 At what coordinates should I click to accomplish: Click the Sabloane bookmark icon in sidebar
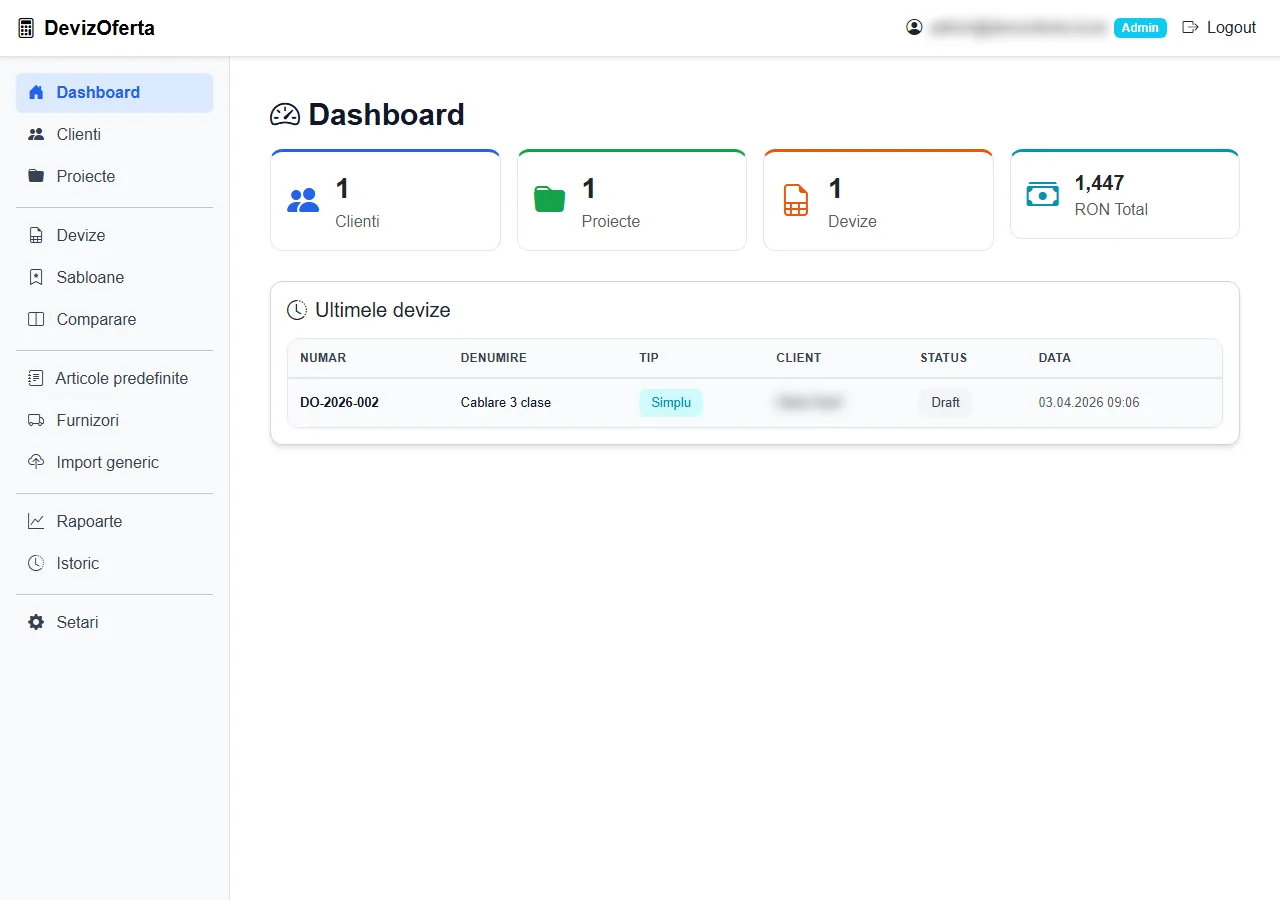tap(36, 278)
